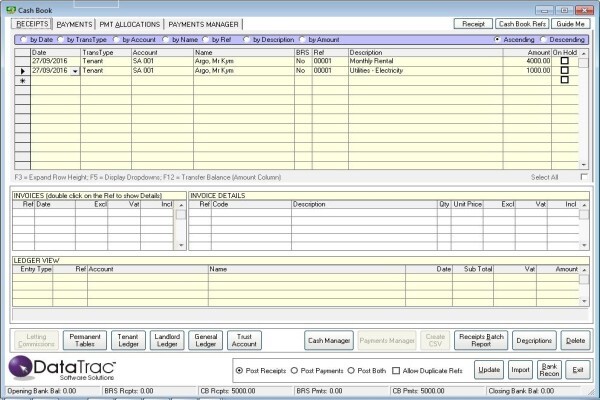
Task: Click receipts grid scroll down arrow
Action: pyautogui.click(x=584, y=165)
